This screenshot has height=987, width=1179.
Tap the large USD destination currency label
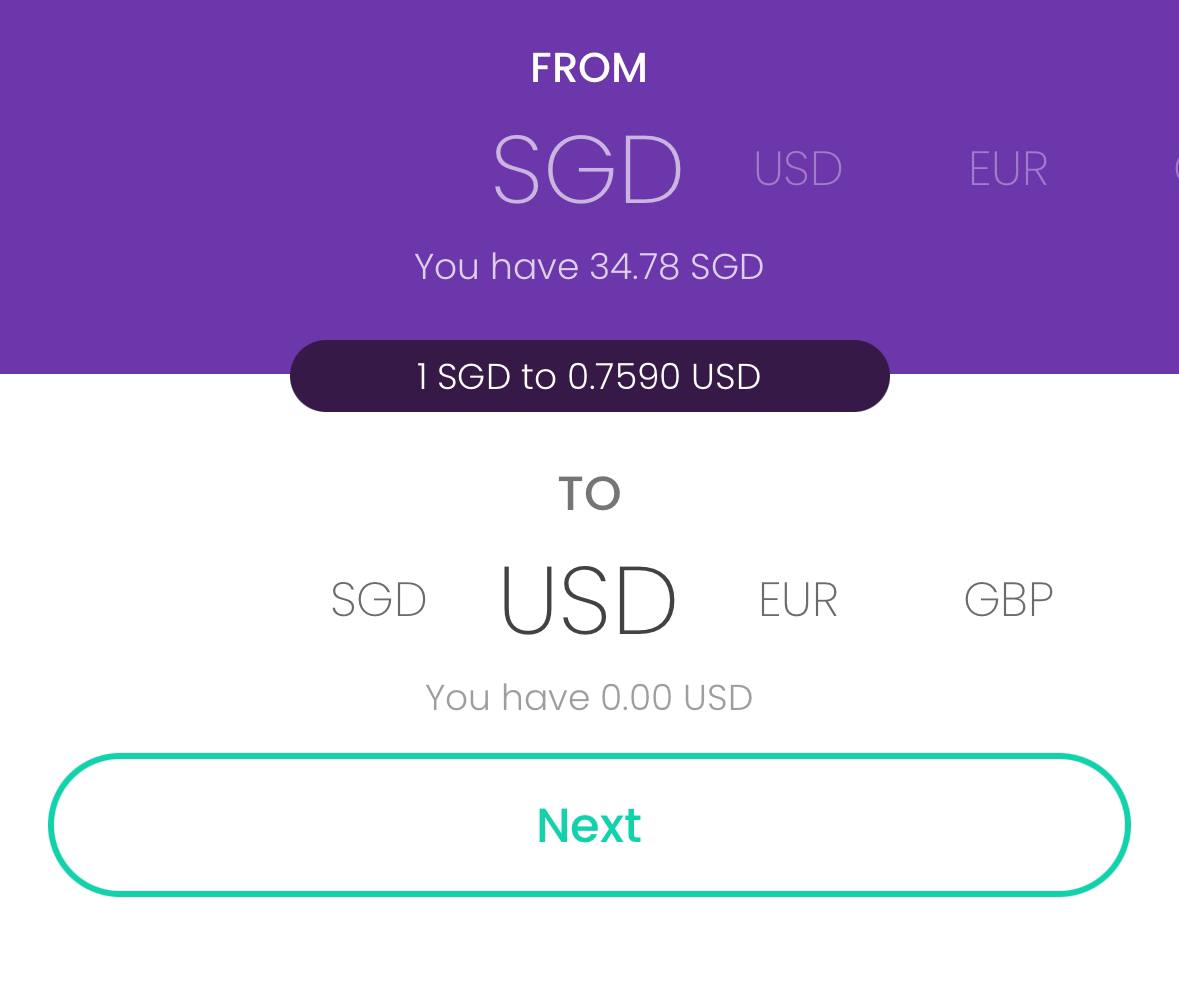[x=588, y=598]
